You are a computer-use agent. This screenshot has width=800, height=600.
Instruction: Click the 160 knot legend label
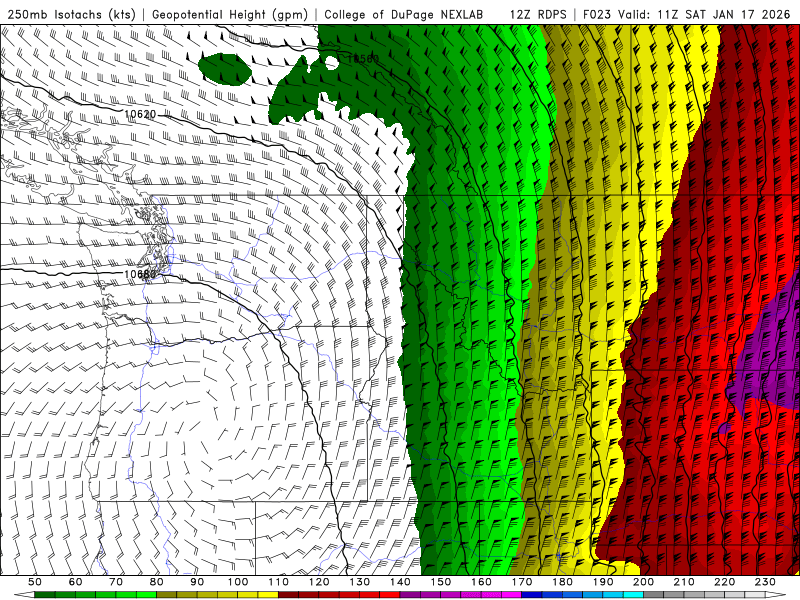point(481,582)
